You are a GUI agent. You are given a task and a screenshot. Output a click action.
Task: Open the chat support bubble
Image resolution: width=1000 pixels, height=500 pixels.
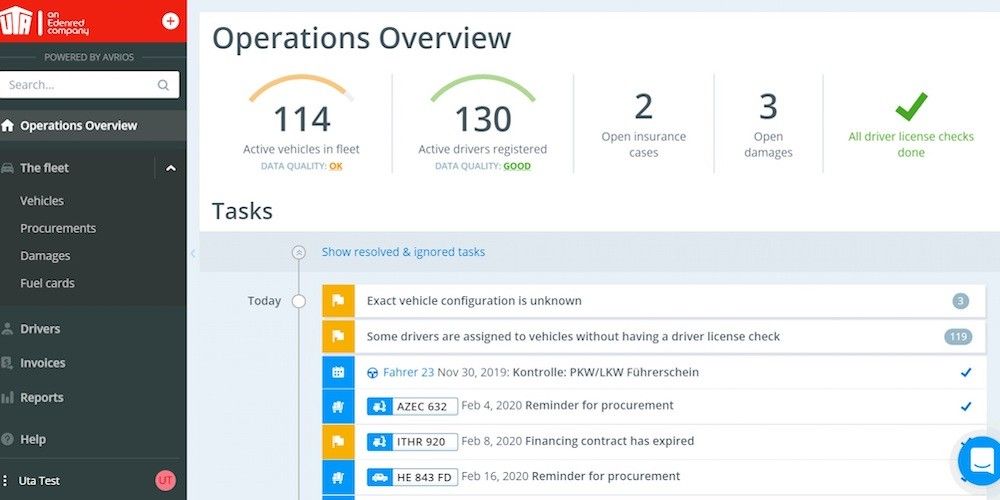(x=978, y=460)
